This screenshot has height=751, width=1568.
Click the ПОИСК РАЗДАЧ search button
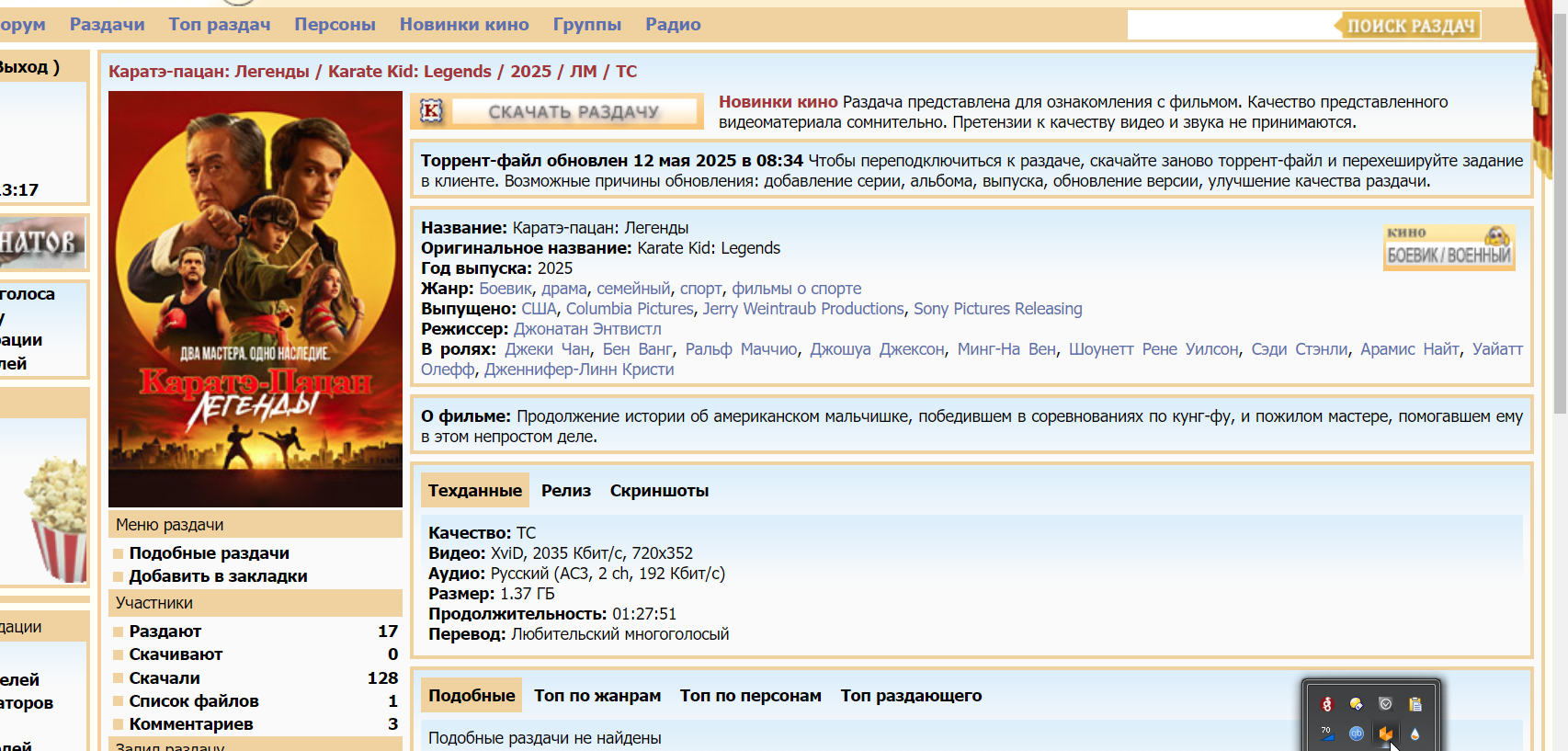1409,26
